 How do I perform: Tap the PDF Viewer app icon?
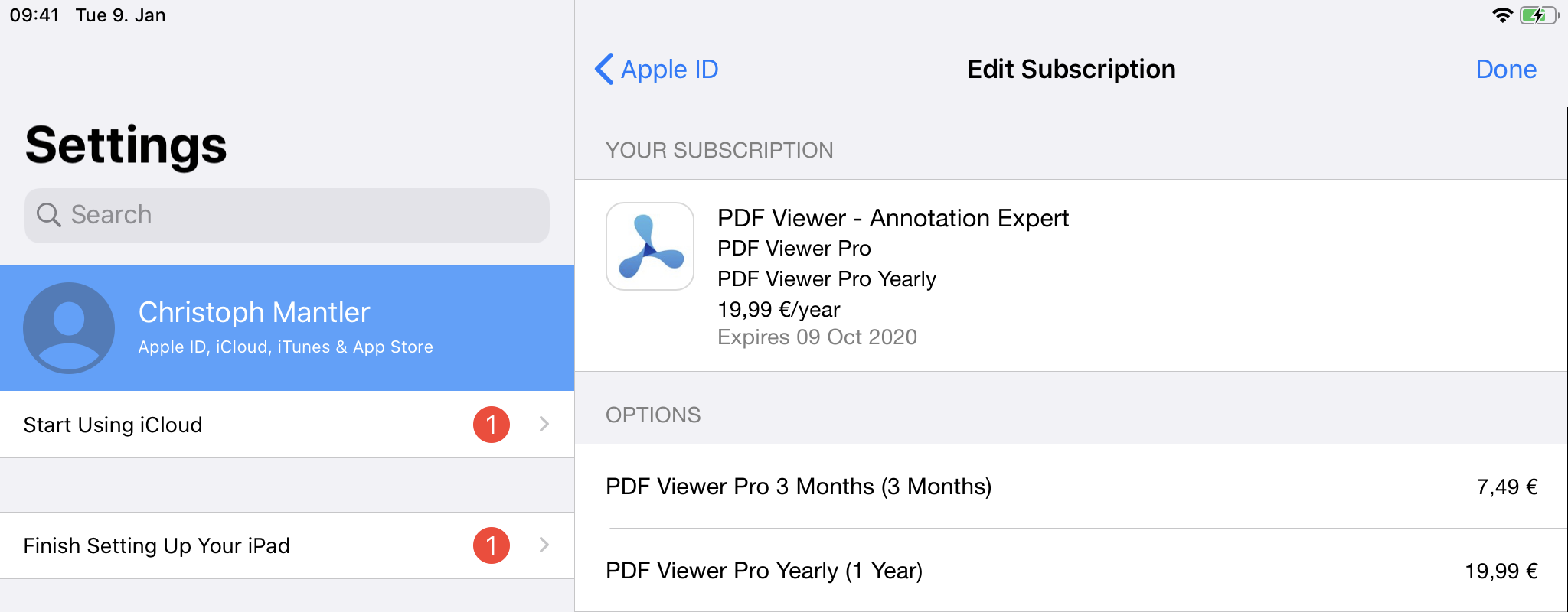(650, 246)
